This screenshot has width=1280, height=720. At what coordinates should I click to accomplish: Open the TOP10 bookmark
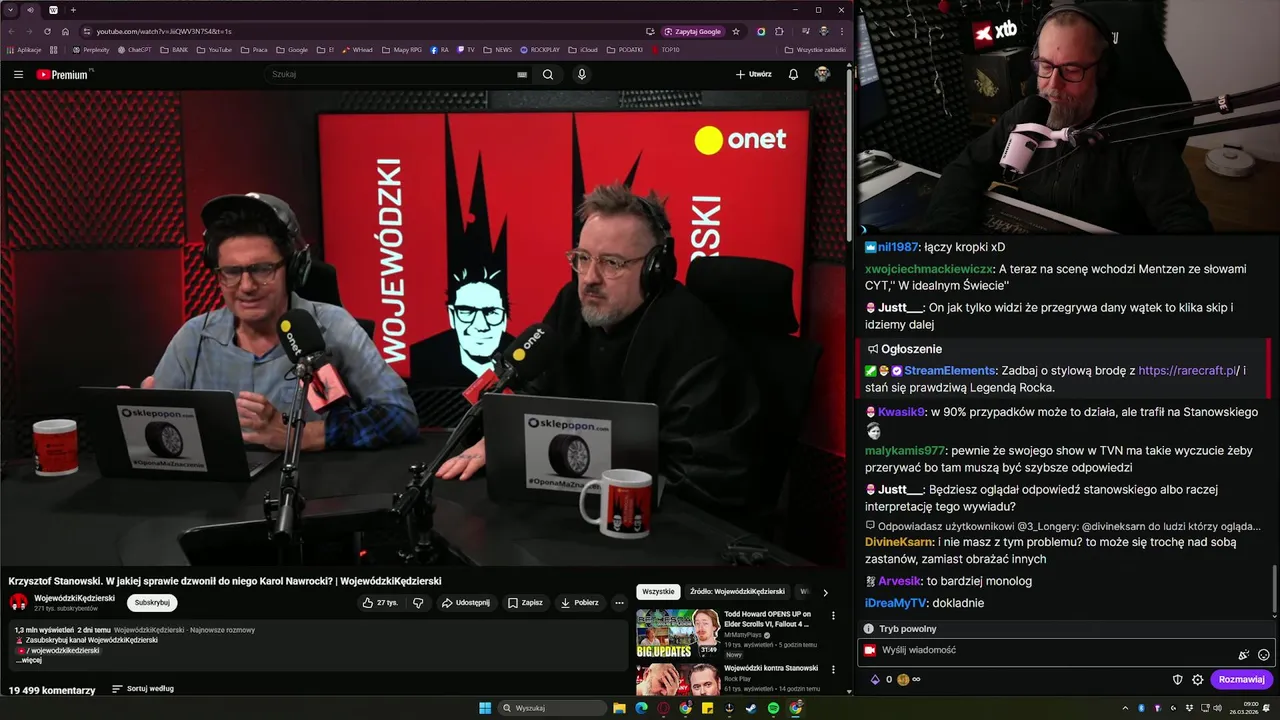665,49
